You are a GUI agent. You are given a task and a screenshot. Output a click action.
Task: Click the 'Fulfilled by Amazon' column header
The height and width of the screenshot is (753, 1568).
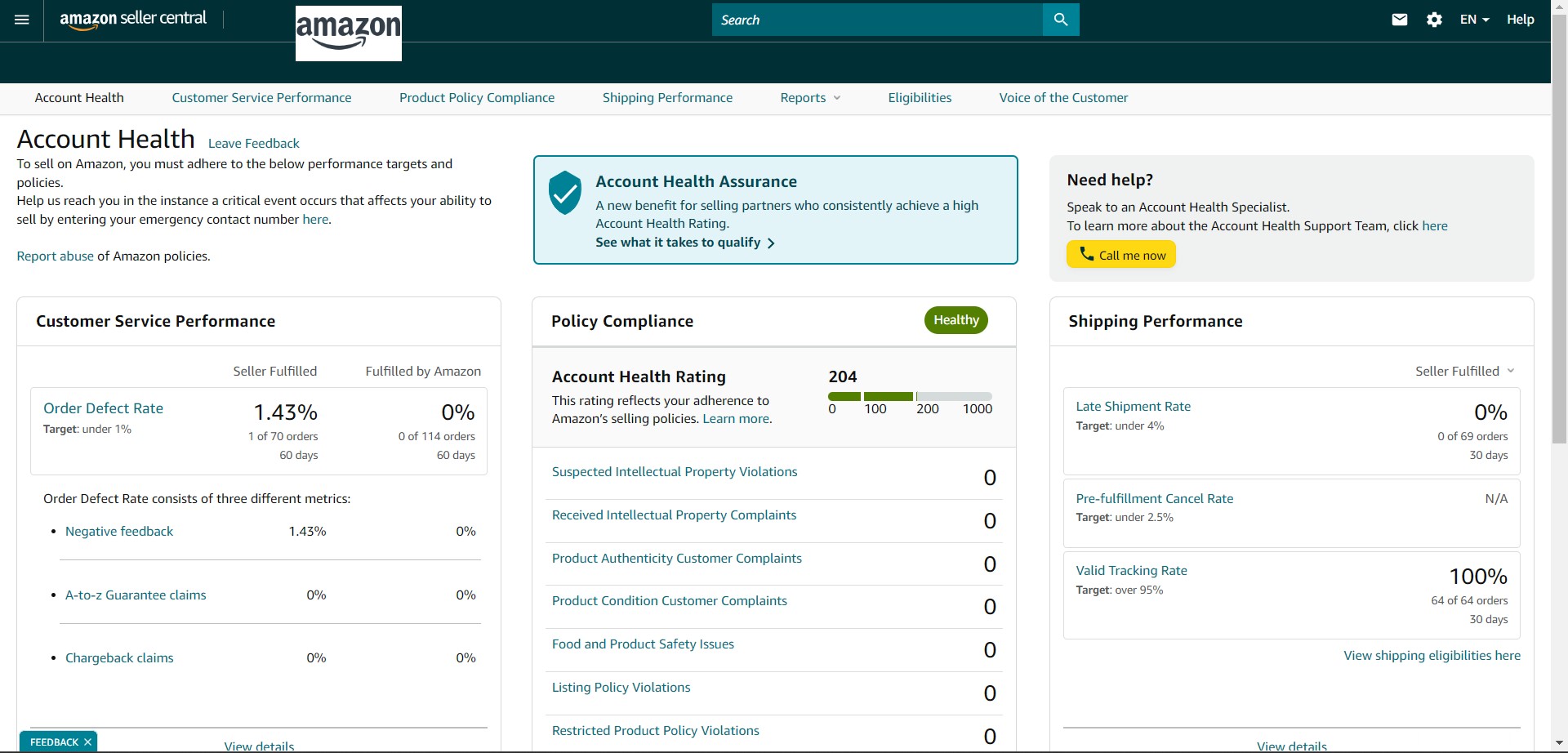pos(423,372)
